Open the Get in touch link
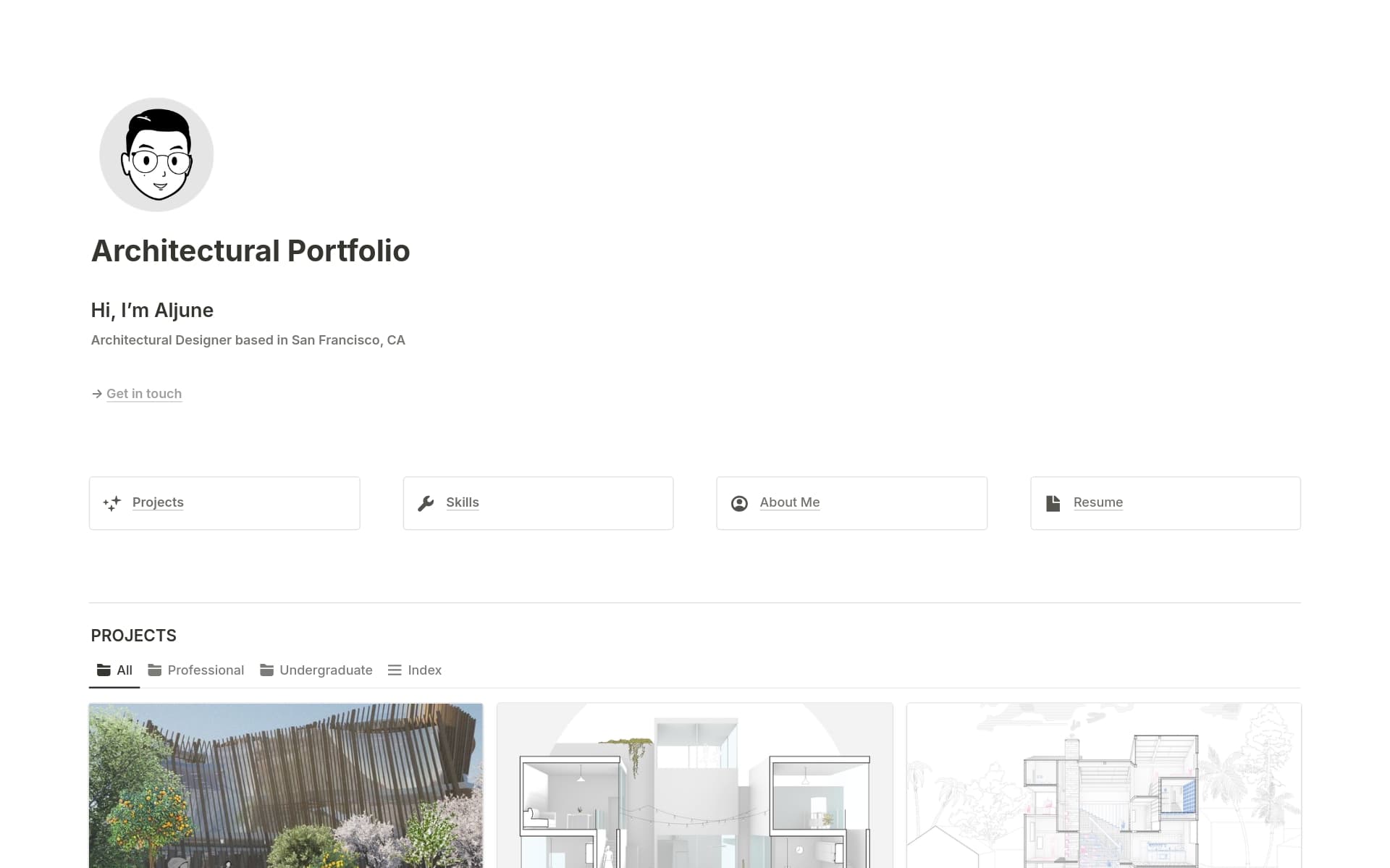1390x868 pixels. pos(144,394)
